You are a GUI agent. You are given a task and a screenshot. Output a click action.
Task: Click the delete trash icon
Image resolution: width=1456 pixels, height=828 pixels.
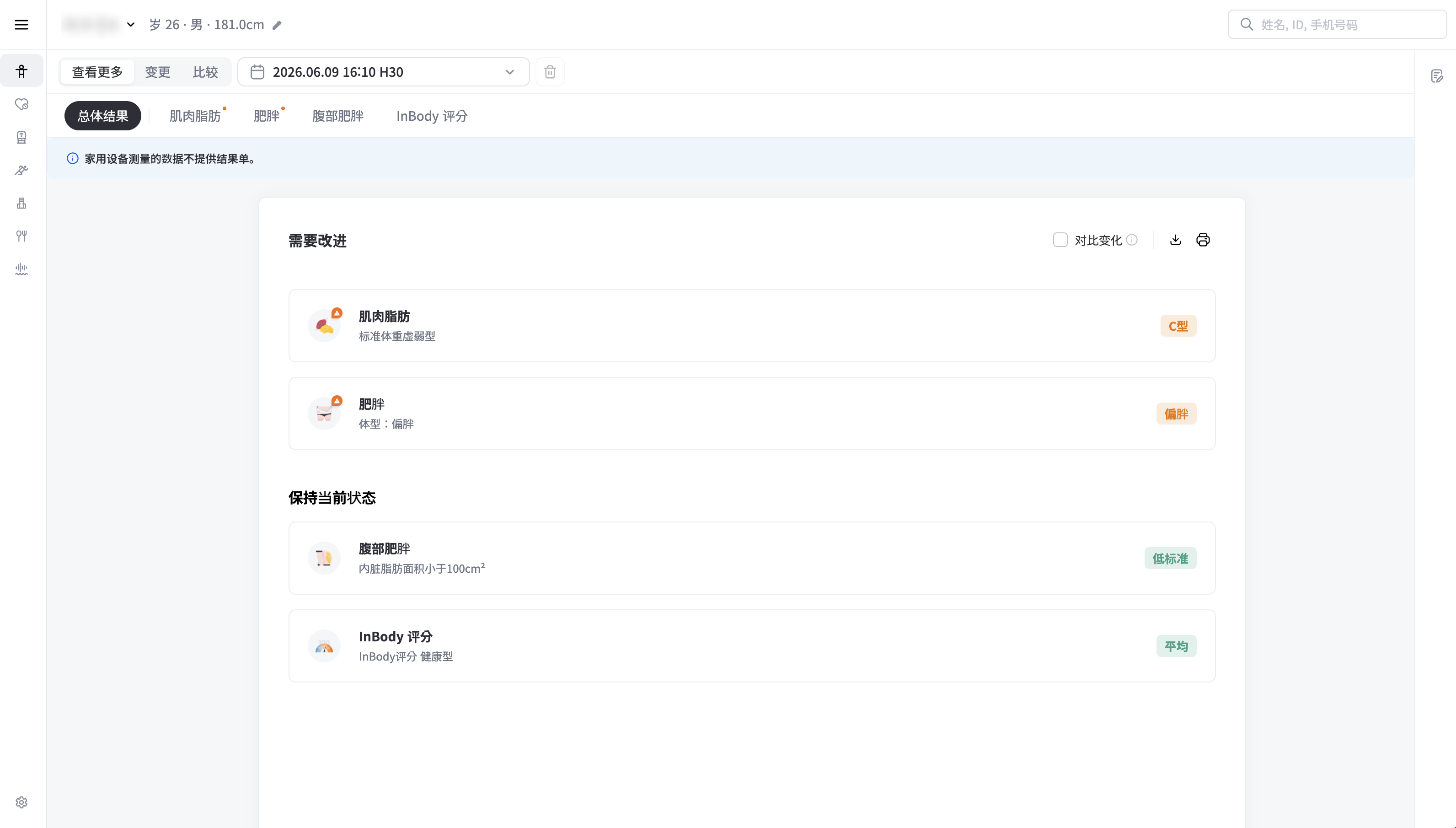(x=550, y=72)
